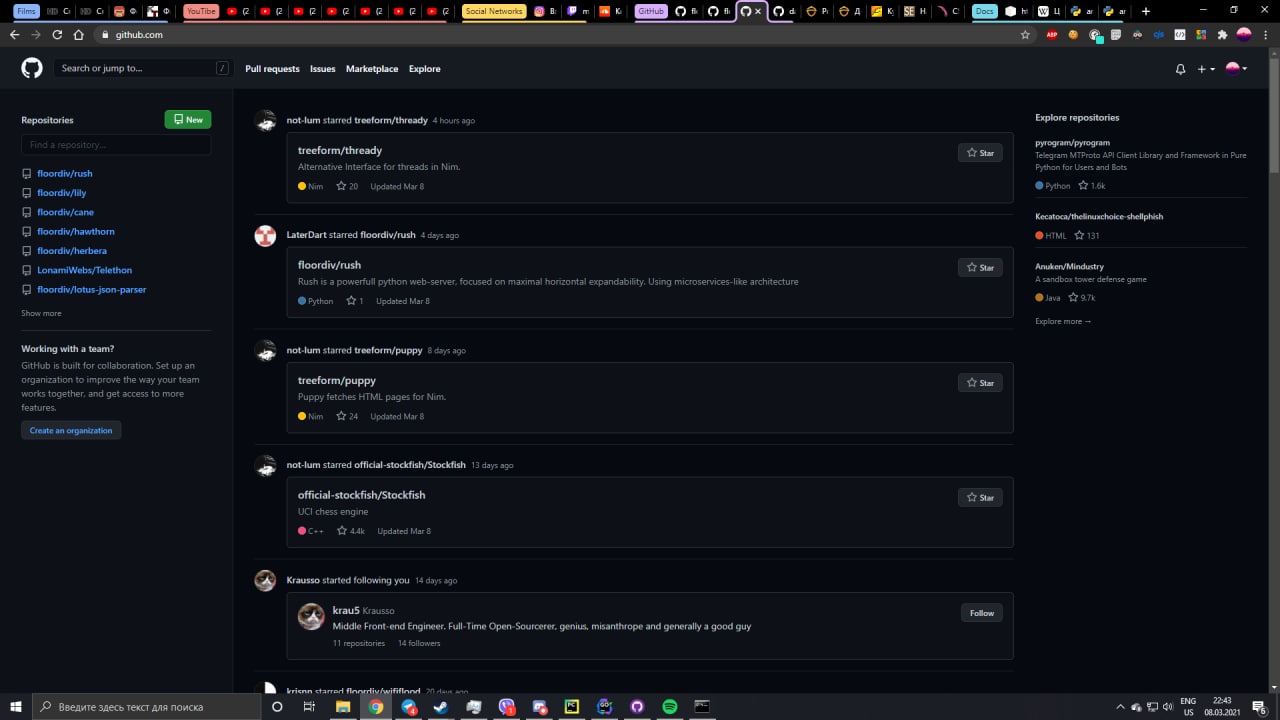Image resolution: width=1280 pixels, height=720 pixels.
Task: Expand repositories list with Show more
Action: click(x=41, y=313)
